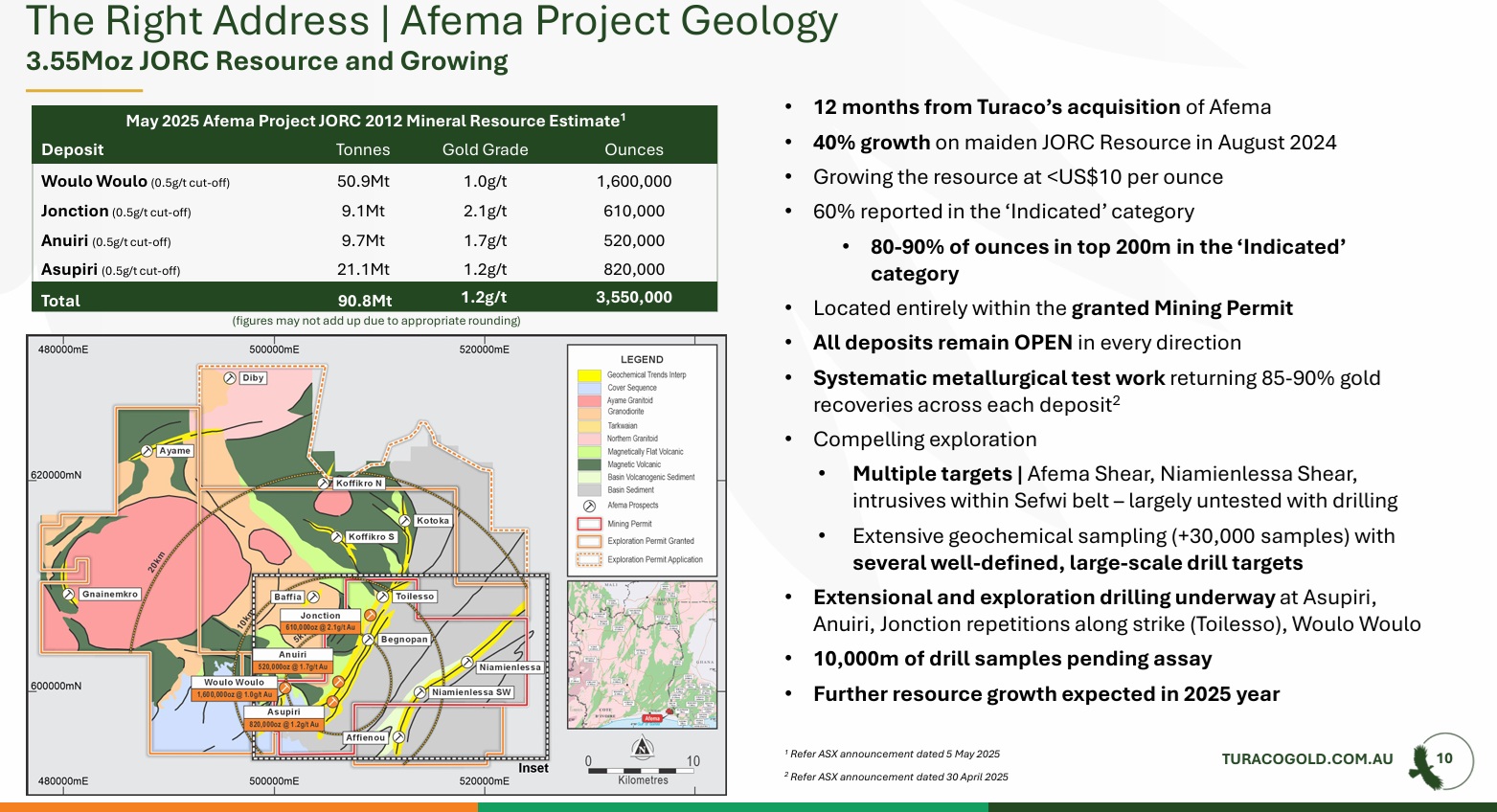
Task: Click the Total row in resource table
Action: [x=374, y=299]
